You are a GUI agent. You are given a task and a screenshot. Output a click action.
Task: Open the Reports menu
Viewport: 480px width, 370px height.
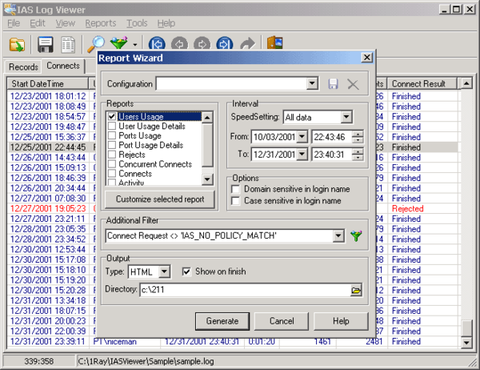click(101, 23)
